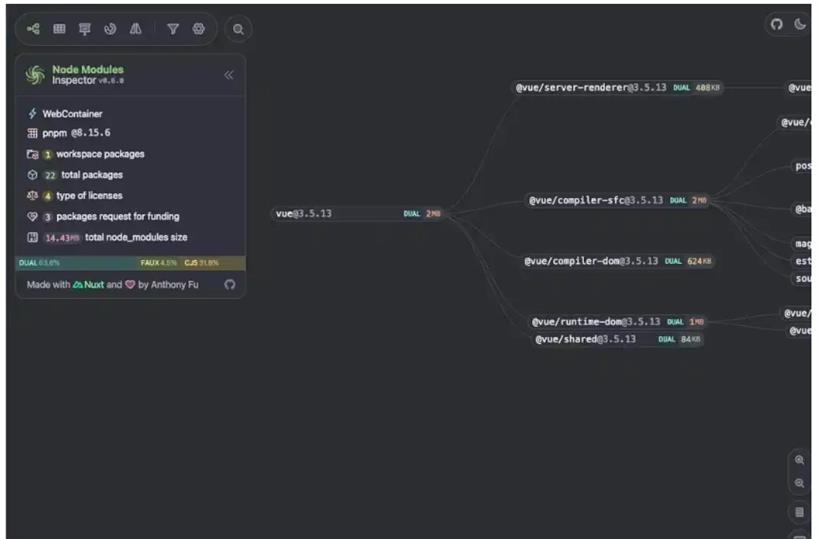The width and height of the screenshot is (820, 539).
Task: Select the @vue/compiler-dom@3.5.13 node
Action: (618, 261)
